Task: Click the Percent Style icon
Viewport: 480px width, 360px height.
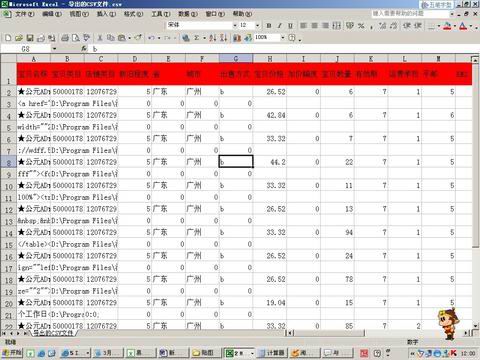Action: tap(361, 26)
